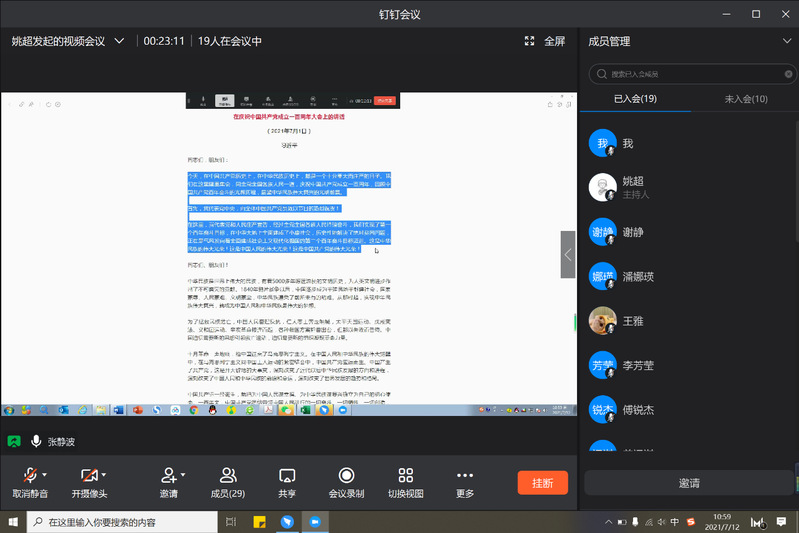Hang up with the orange 挂断 button

point(542,483)
